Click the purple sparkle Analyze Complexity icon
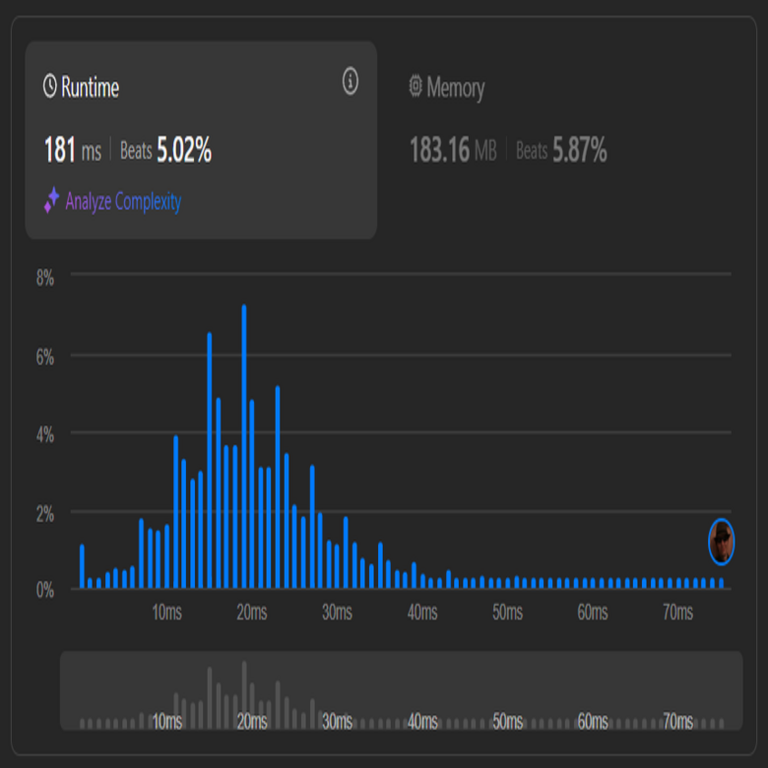Viewport: 768px width, 768px height. (51, 201)
